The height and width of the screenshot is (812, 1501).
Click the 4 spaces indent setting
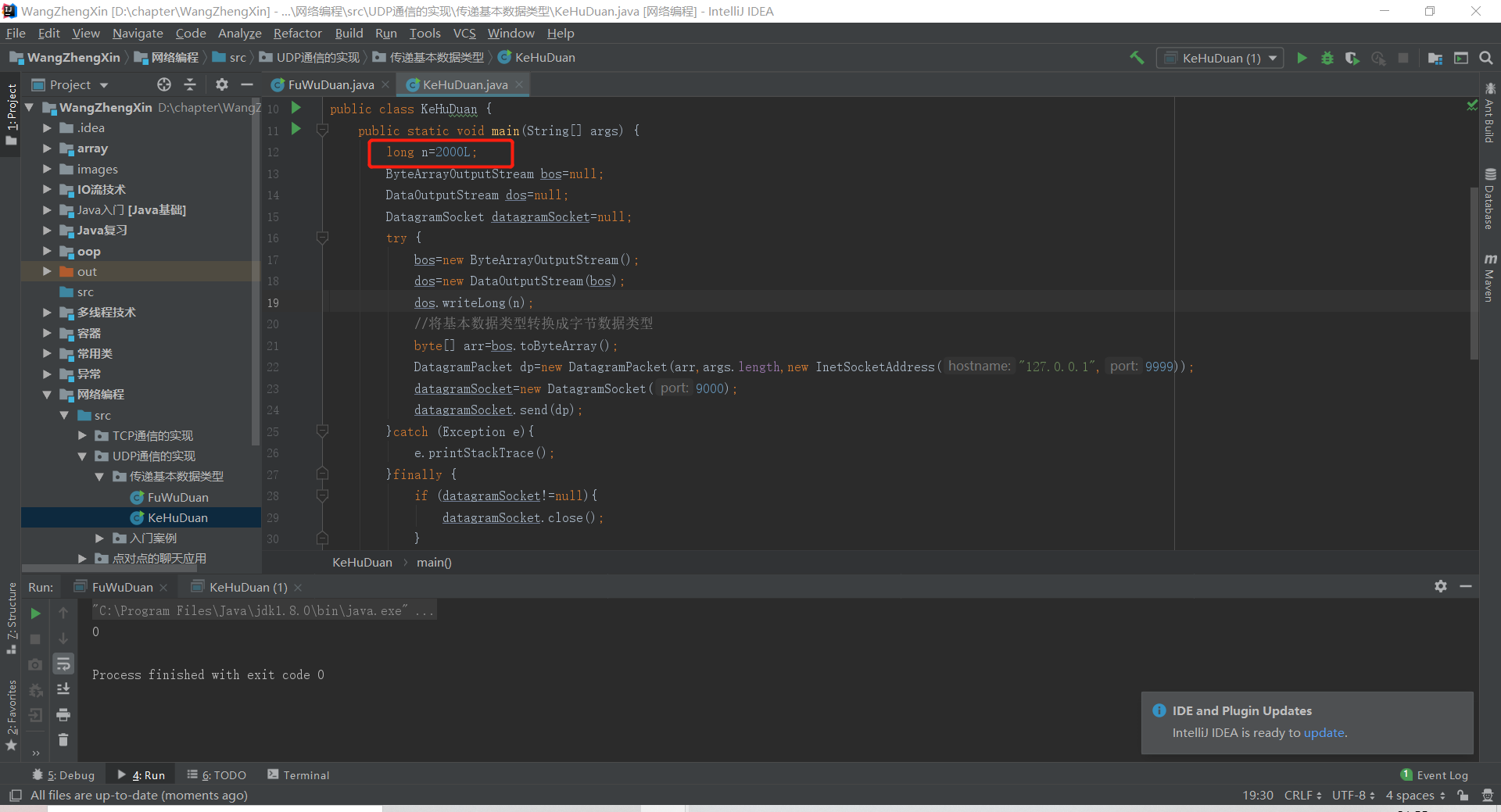(1414, 796)
